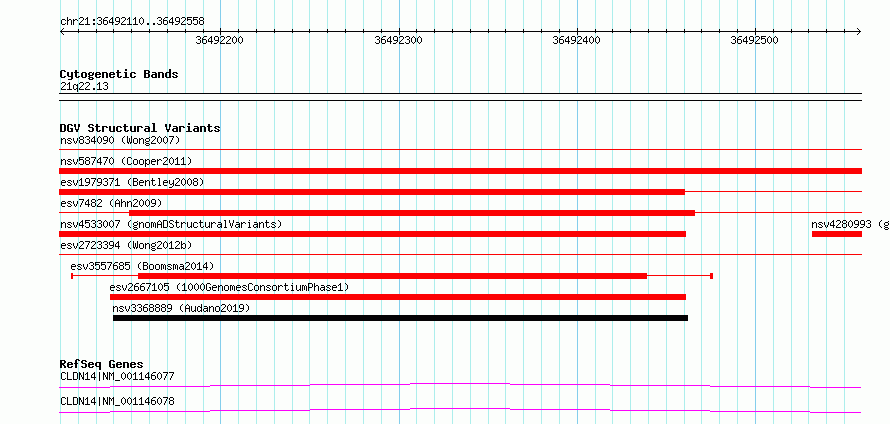This screenshot has height=424, width=890.
Task: Click the red esv7482 feature bar
Action: (x=412, y=213)
